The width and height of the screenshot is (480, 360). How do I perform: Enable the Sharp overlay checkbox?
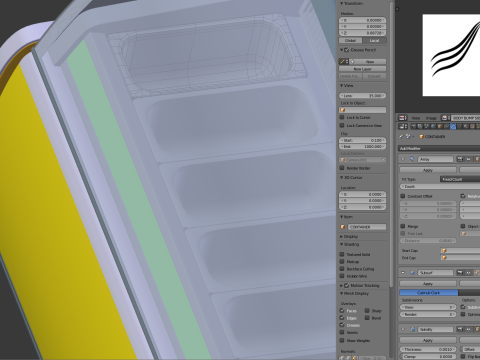click(367, 310)
